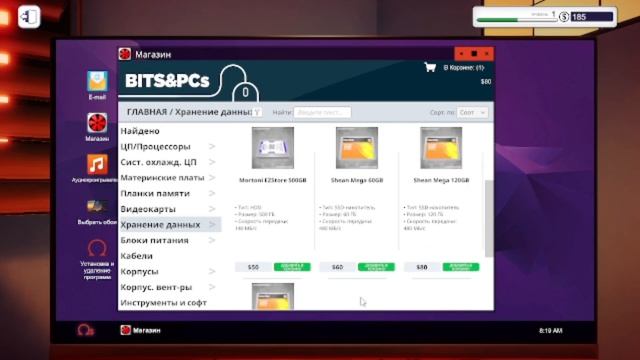Select Хранение данных category

coord(160,224)
